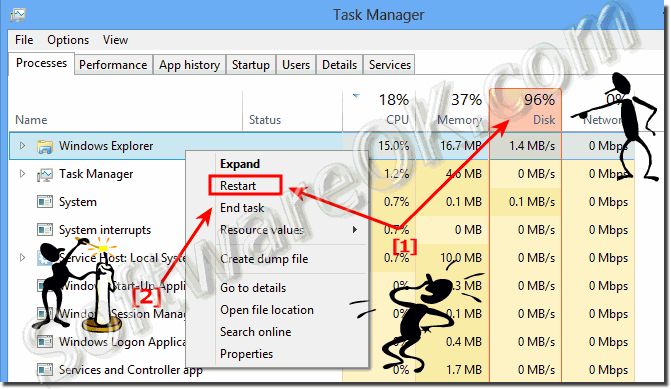Switch to the Startup tab

(x=251, y=65)
